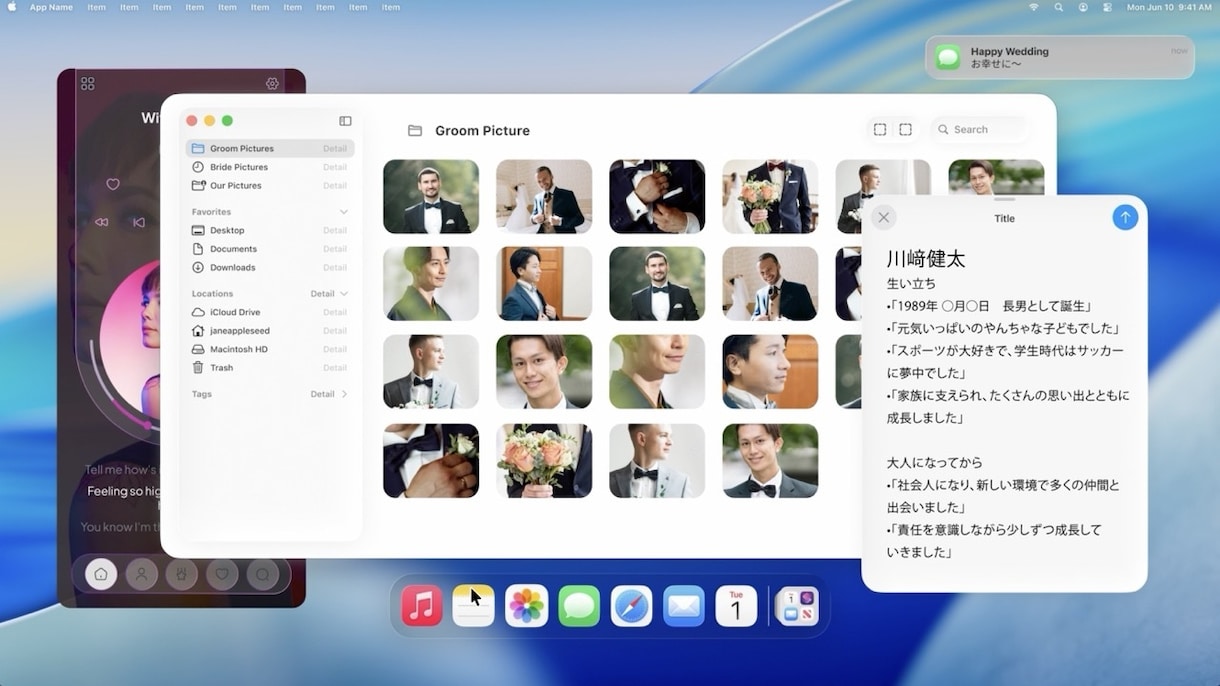
Task: Open the gear settings in music player
Action: [272, 84]
